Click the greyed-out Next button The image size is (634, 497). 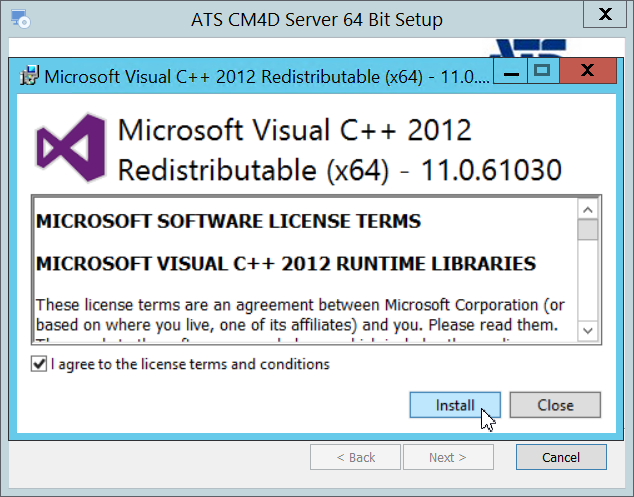tap(447, 457)
